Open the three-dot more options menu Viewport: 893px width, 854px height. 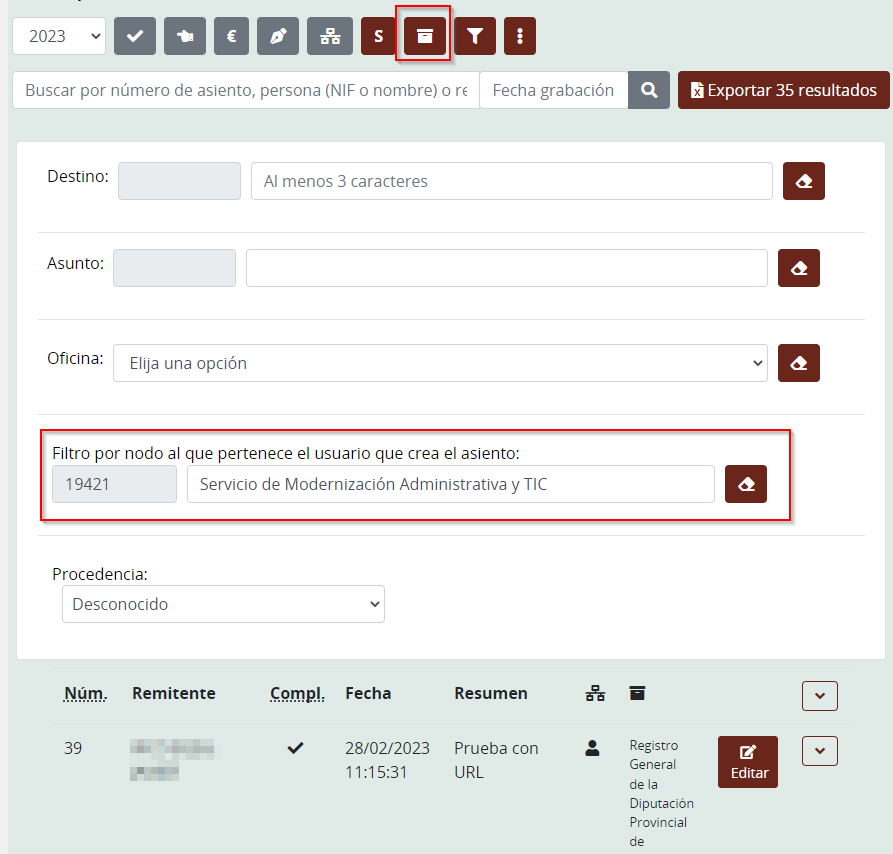click(x=520, y=36)
